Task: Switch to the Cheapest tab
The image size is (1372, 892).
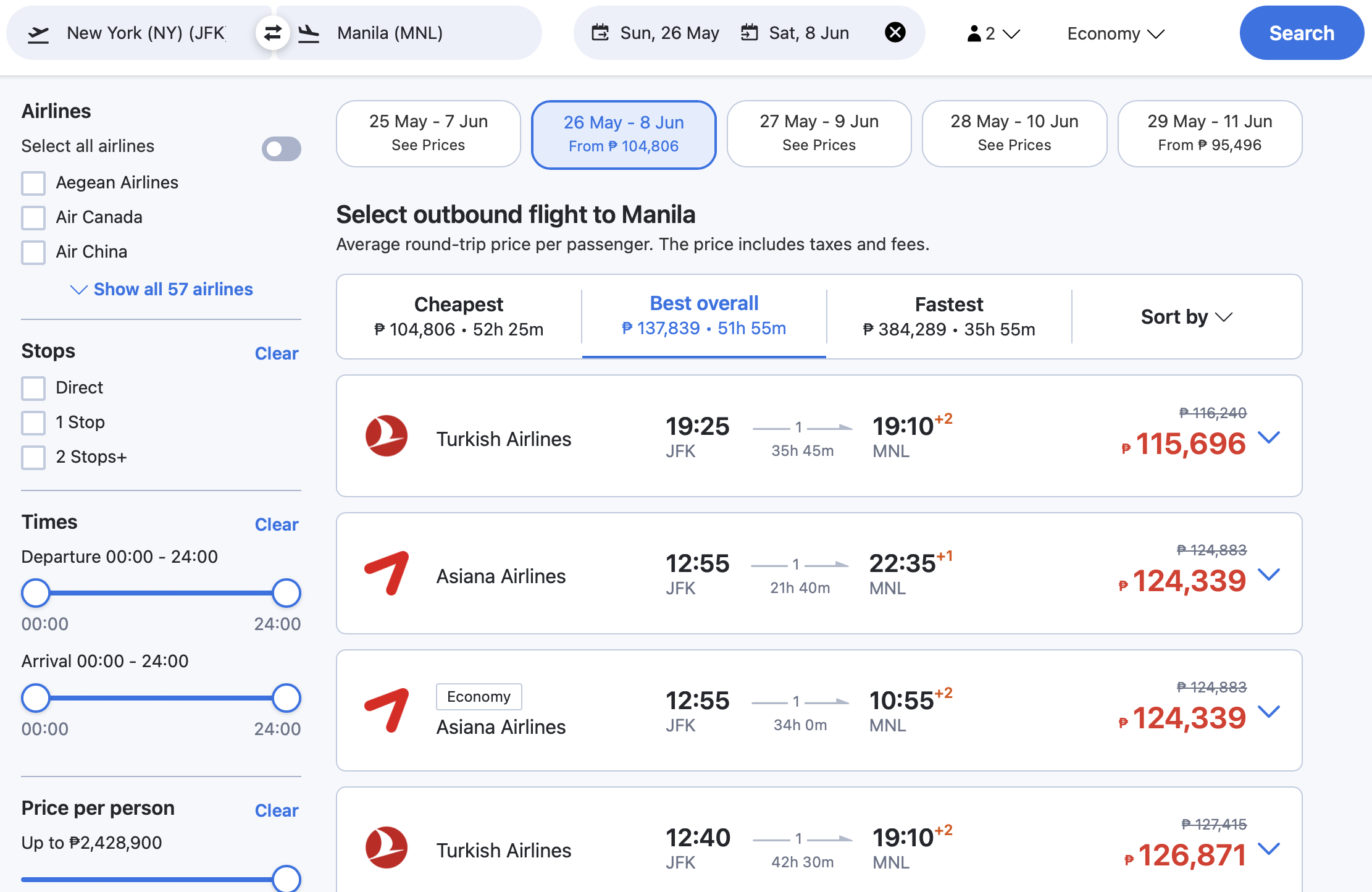Action: pos(459,316)
